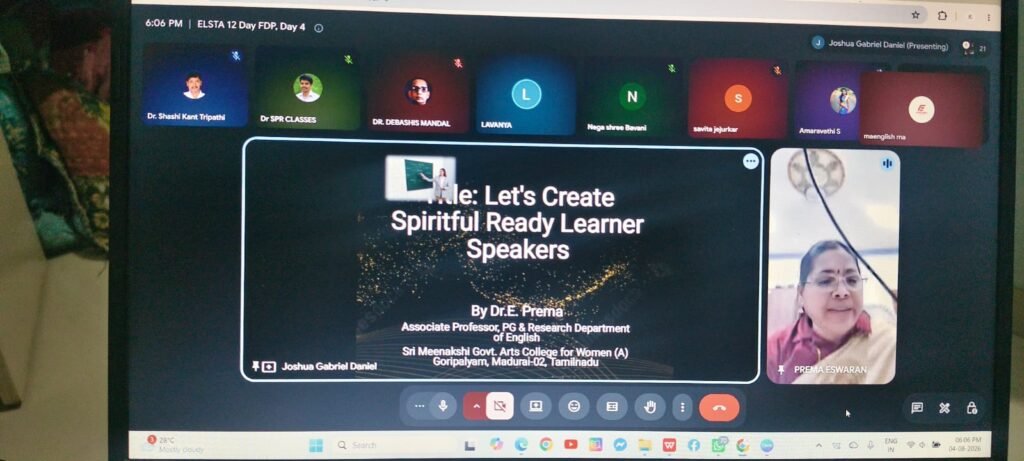The height and width of the screenshot is (461, 1024).
Task: Turn on captions button in call bar
Action: click(x=612, y=406)
